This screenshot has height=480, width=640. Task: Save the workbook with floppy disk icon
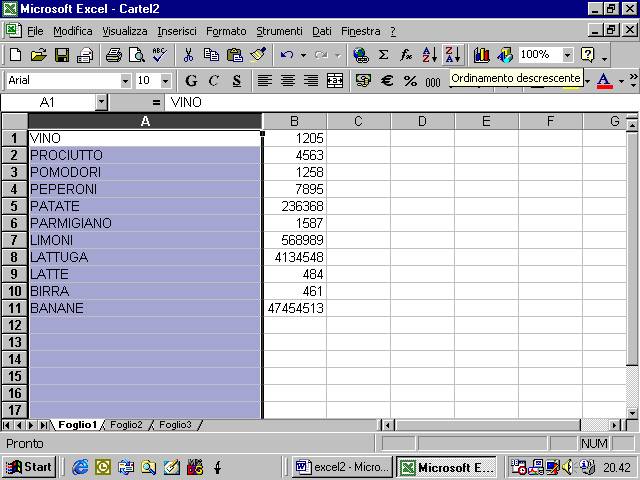pos(62,55)
